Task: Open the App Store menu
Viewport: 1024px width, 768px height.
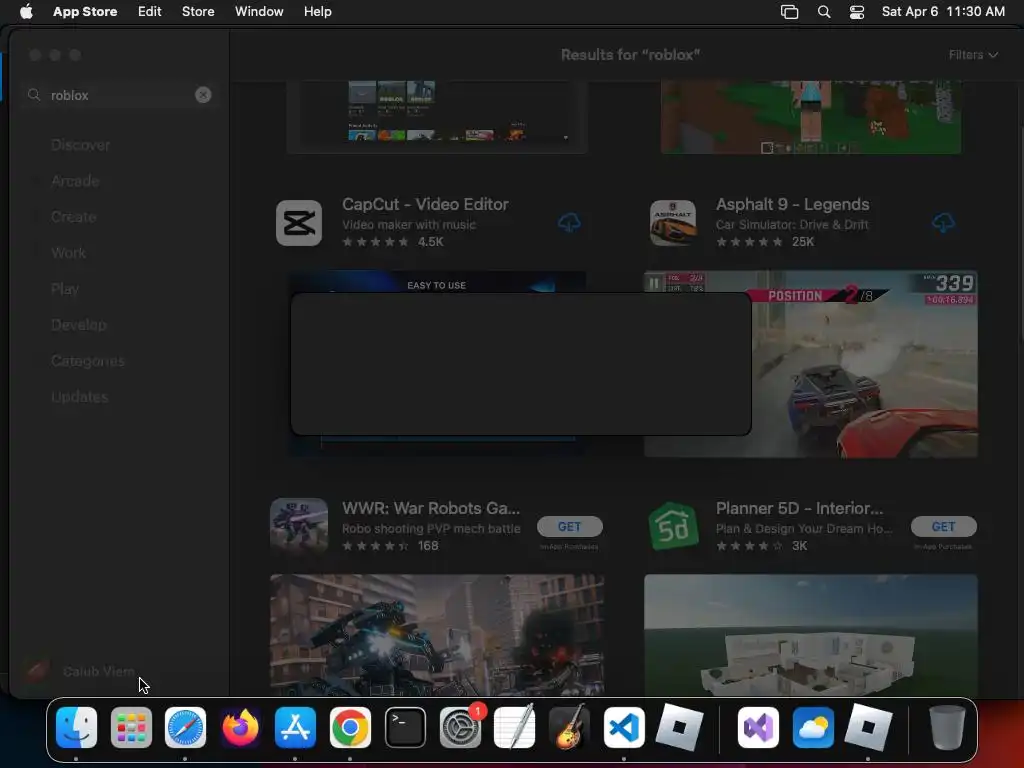Action: [x=85, y=12]
